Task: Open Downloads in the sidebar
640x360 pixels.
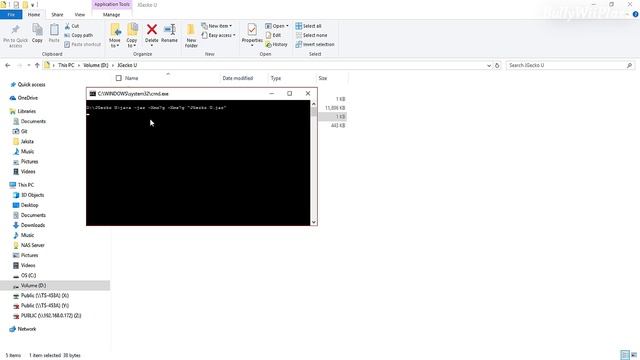Action: (33, 225)
